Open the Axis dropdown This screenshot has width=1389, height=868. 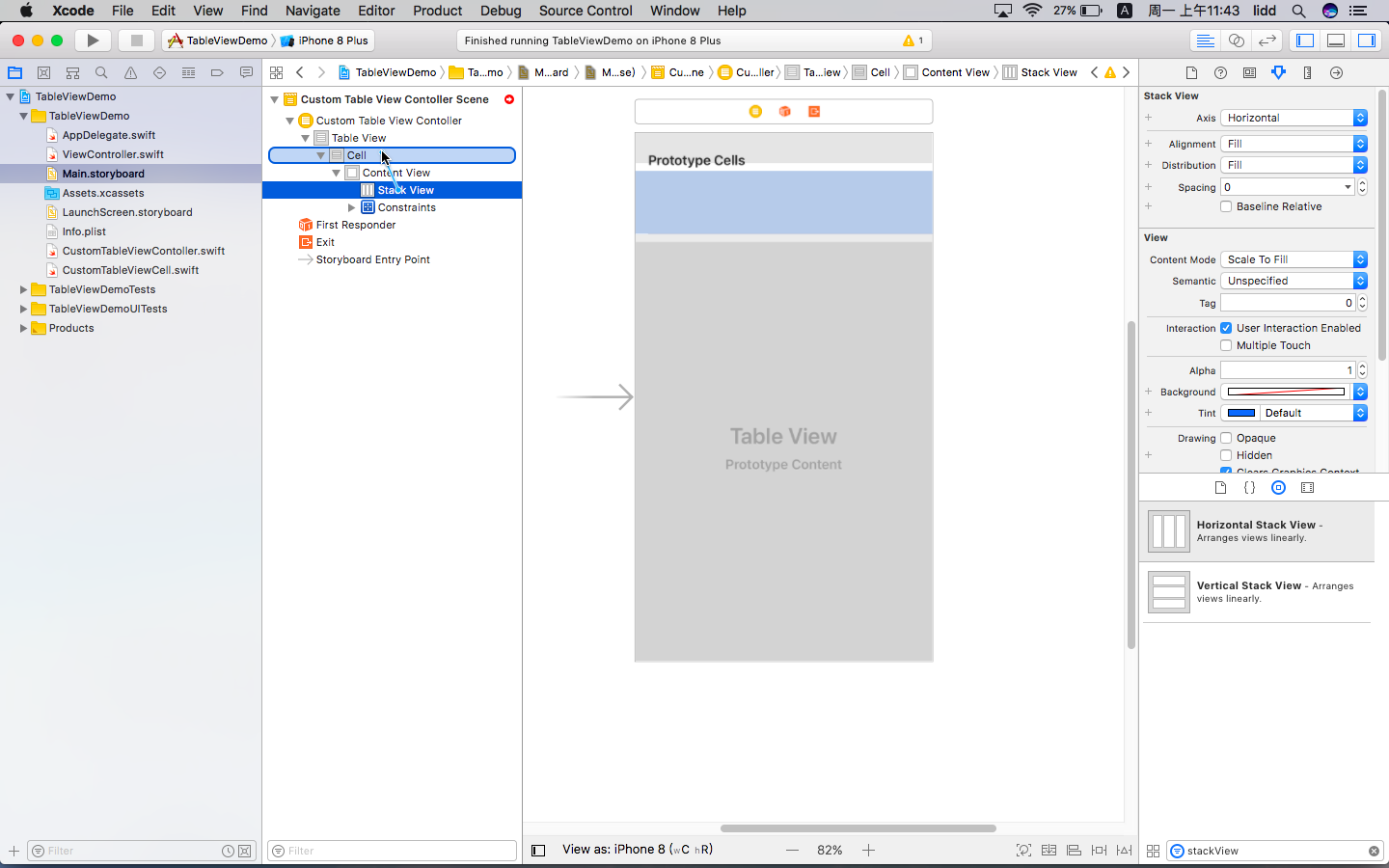[1293, 118]
